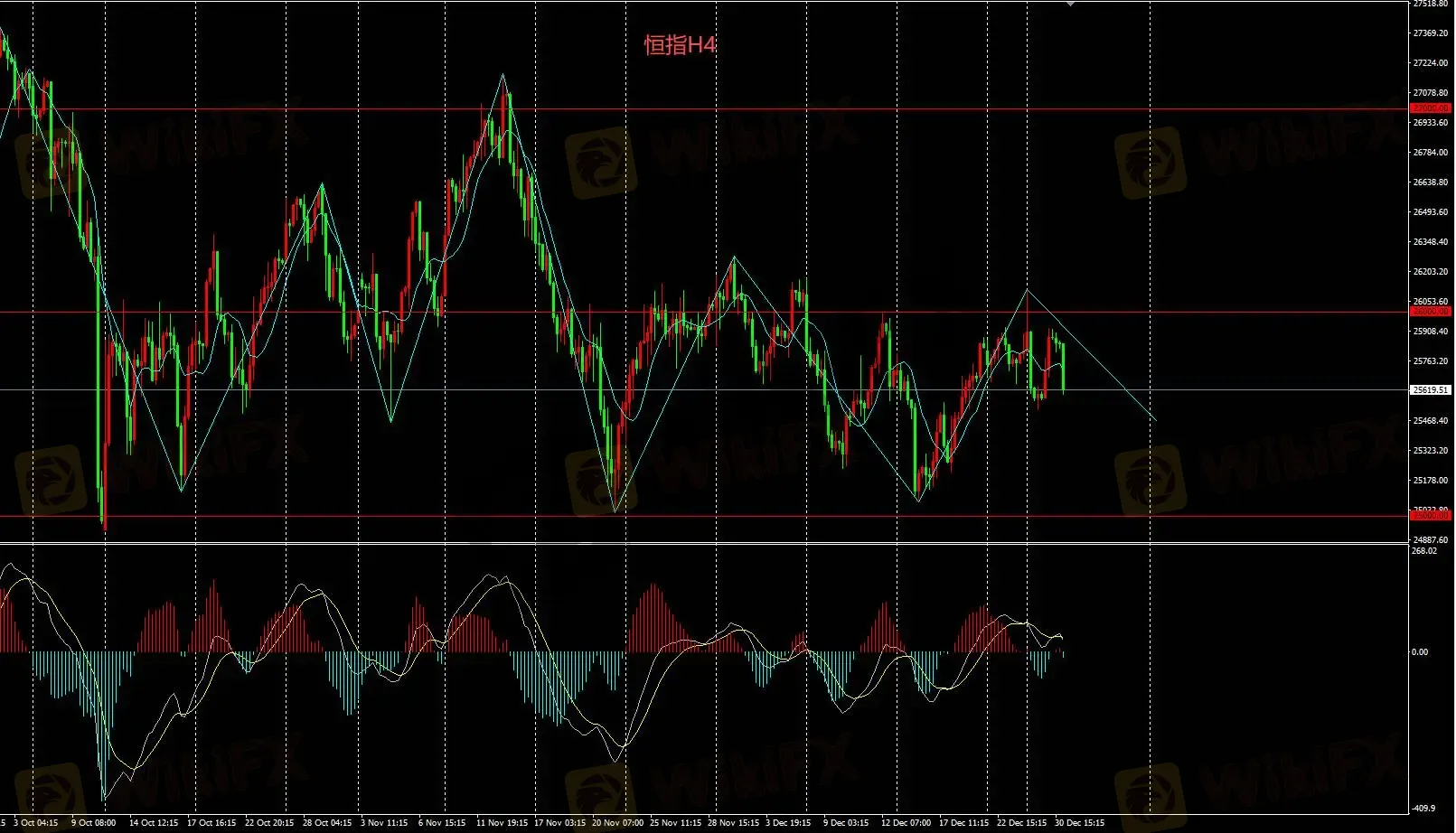The image size is (1456, 833).
Task: Click the 26784.00 price scale label
Action: pyautogui.click(x=1430, y=153)
